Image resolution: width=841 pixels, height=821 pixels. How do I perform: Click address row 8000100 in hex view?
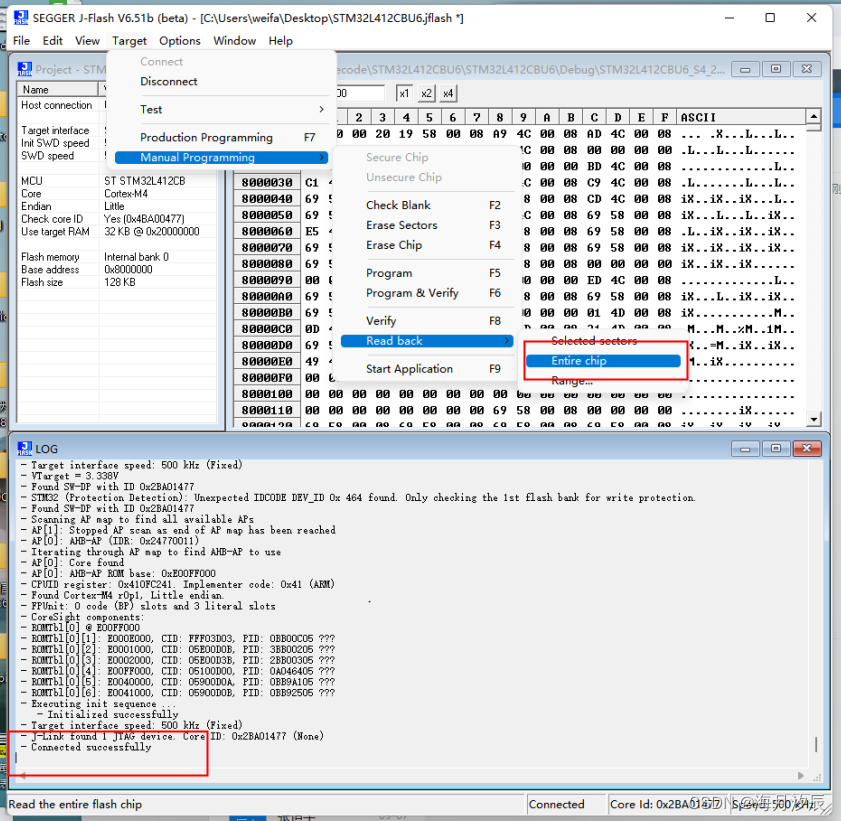(267, 394)
